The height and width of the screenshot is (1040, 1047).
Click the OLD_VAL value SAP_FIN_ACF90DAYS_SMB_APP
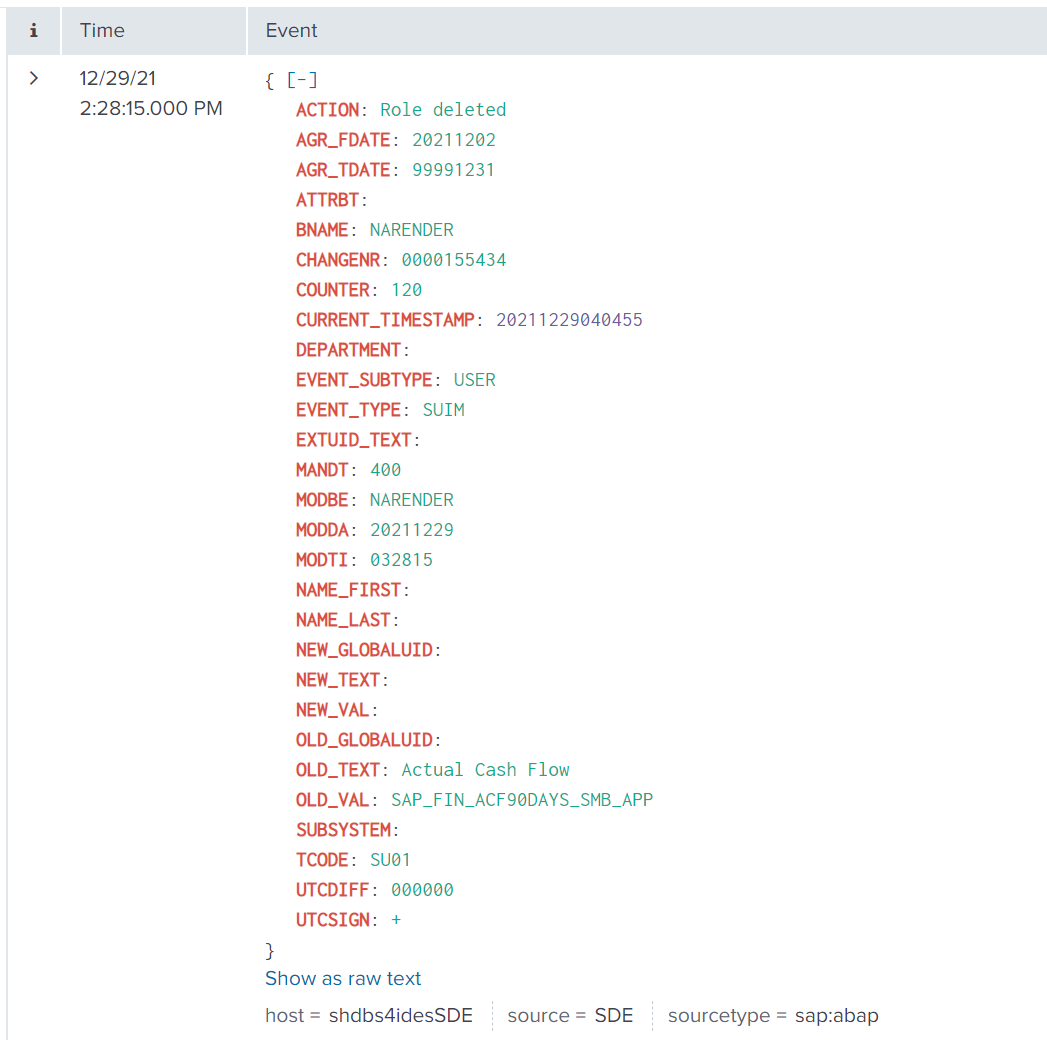521,800
